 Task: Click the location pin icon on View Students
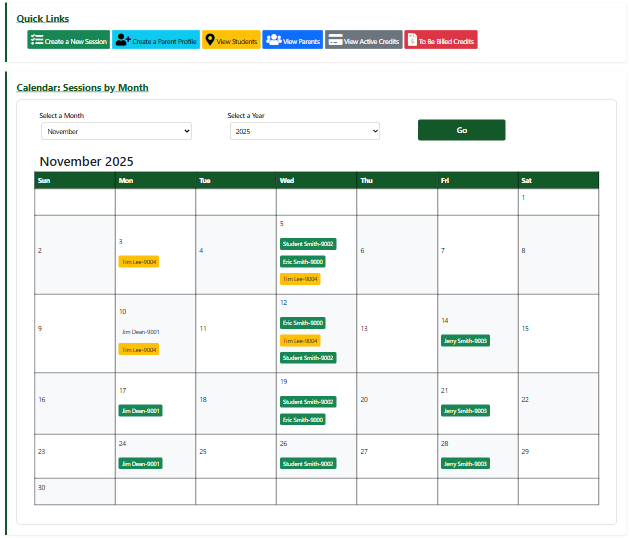(x=209, y=40)
